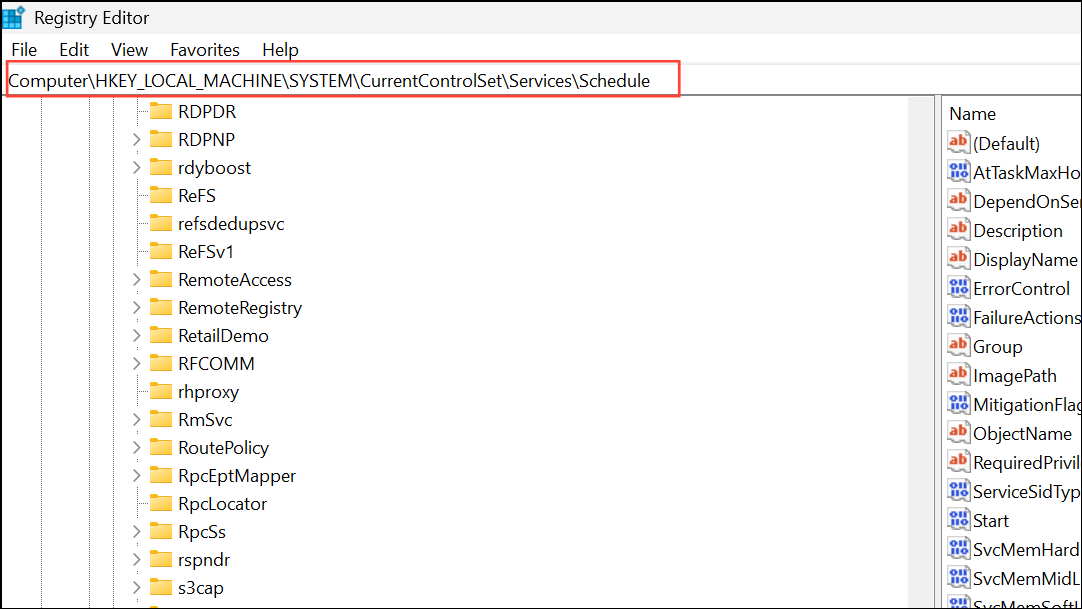Click the REG_SZ icon beside ImagePath
This screenshot has height=609, width=1082.
(x=958, y=375)
